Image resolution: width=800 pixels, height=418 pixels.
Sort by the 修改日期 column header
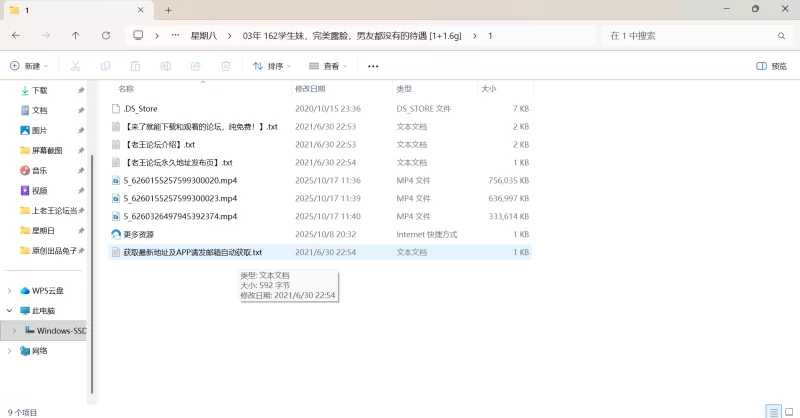[x=314, y=88]
